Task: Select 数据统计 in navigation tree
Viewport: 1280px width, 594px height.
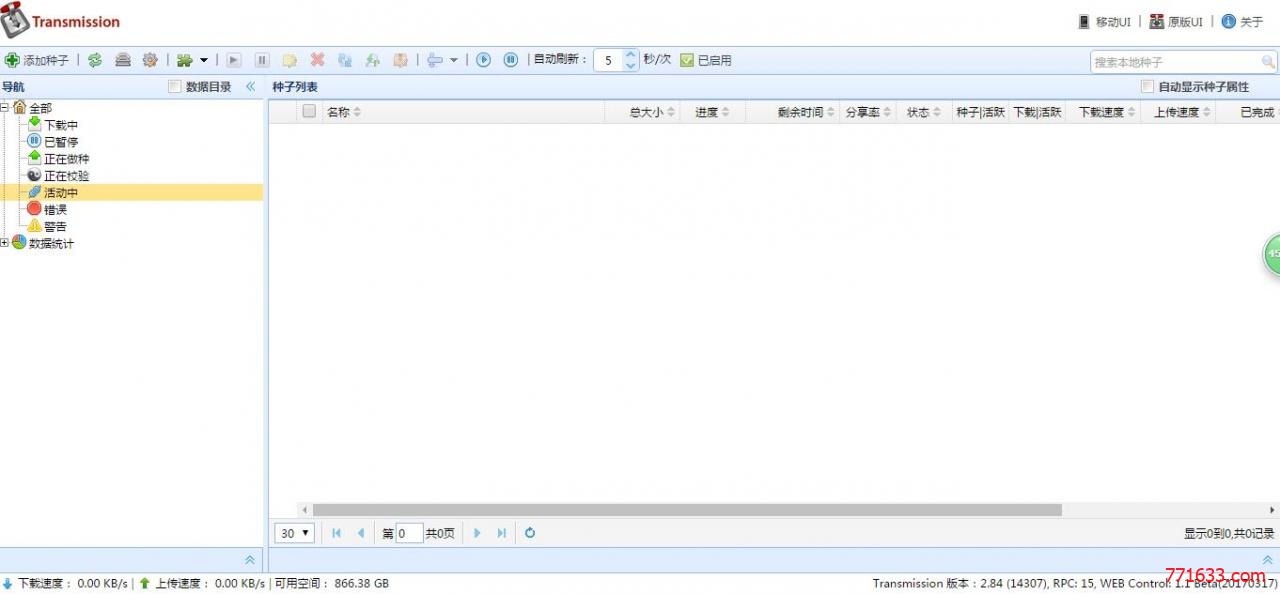Action: point(51,244)
